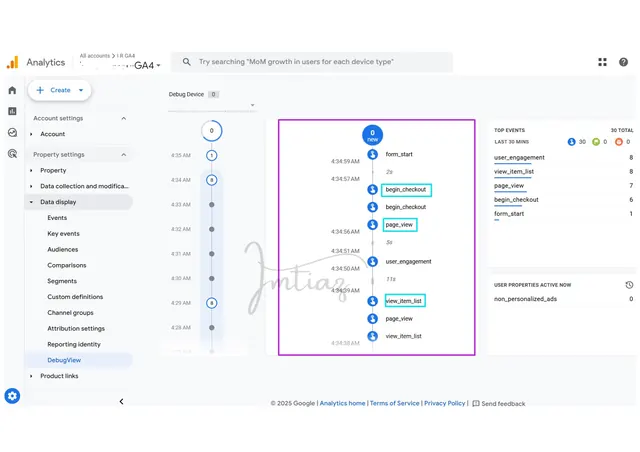Click the green key events count icon
Image resolution: width=640 pixels, height=452 pixels.
point(596,142)
